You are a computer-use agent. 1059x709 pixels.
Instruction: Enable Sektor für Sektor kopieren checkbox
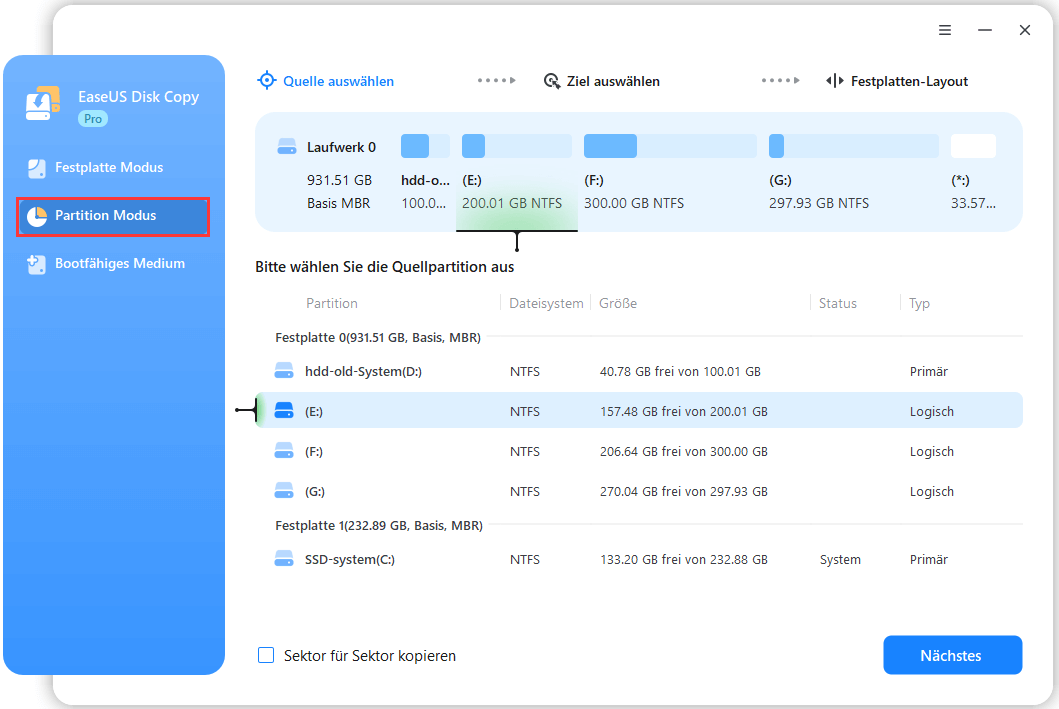point(266,655)
